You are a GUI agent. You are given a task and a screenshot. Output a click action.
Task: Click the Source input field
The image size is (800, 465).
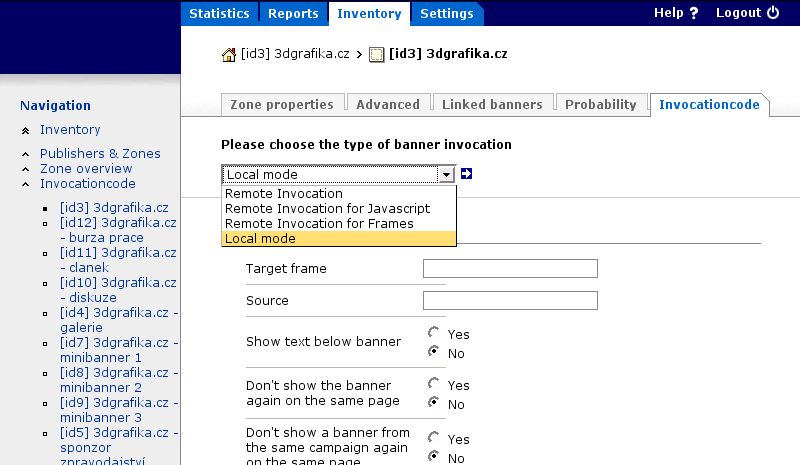tap(510, 301)
